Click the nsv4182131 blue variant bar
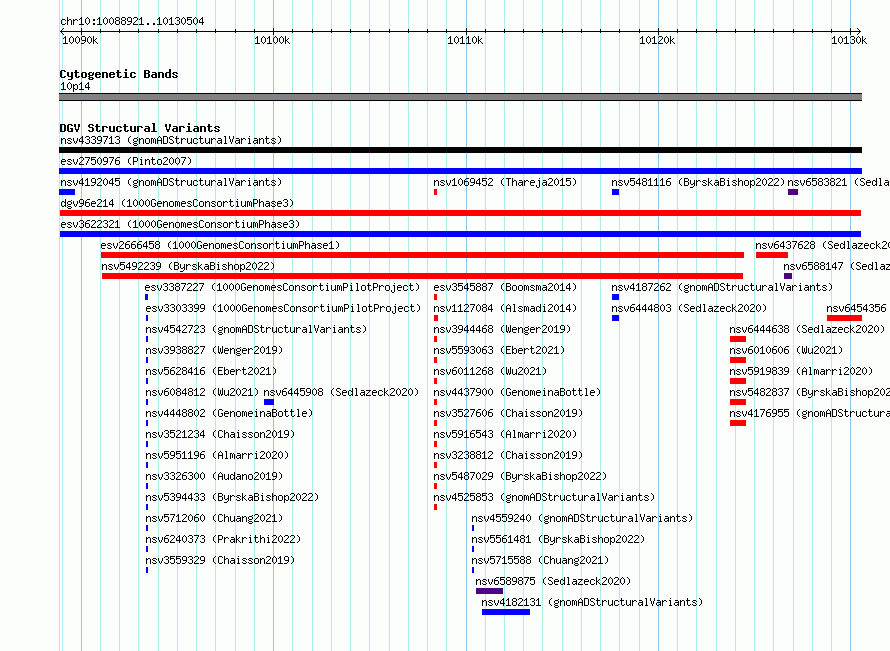 [506, 612]
